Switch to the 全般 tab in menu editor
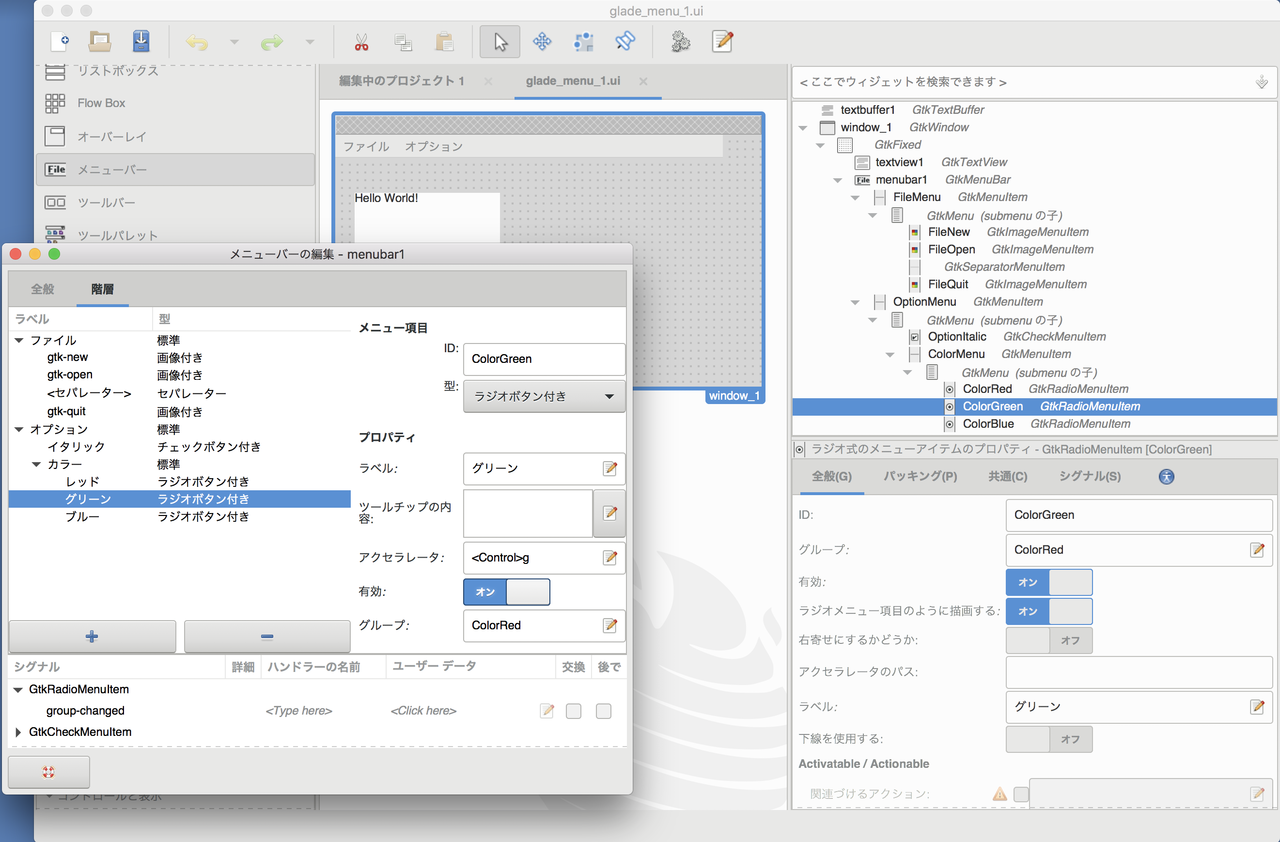1280x842 pixels. (42, 288)
